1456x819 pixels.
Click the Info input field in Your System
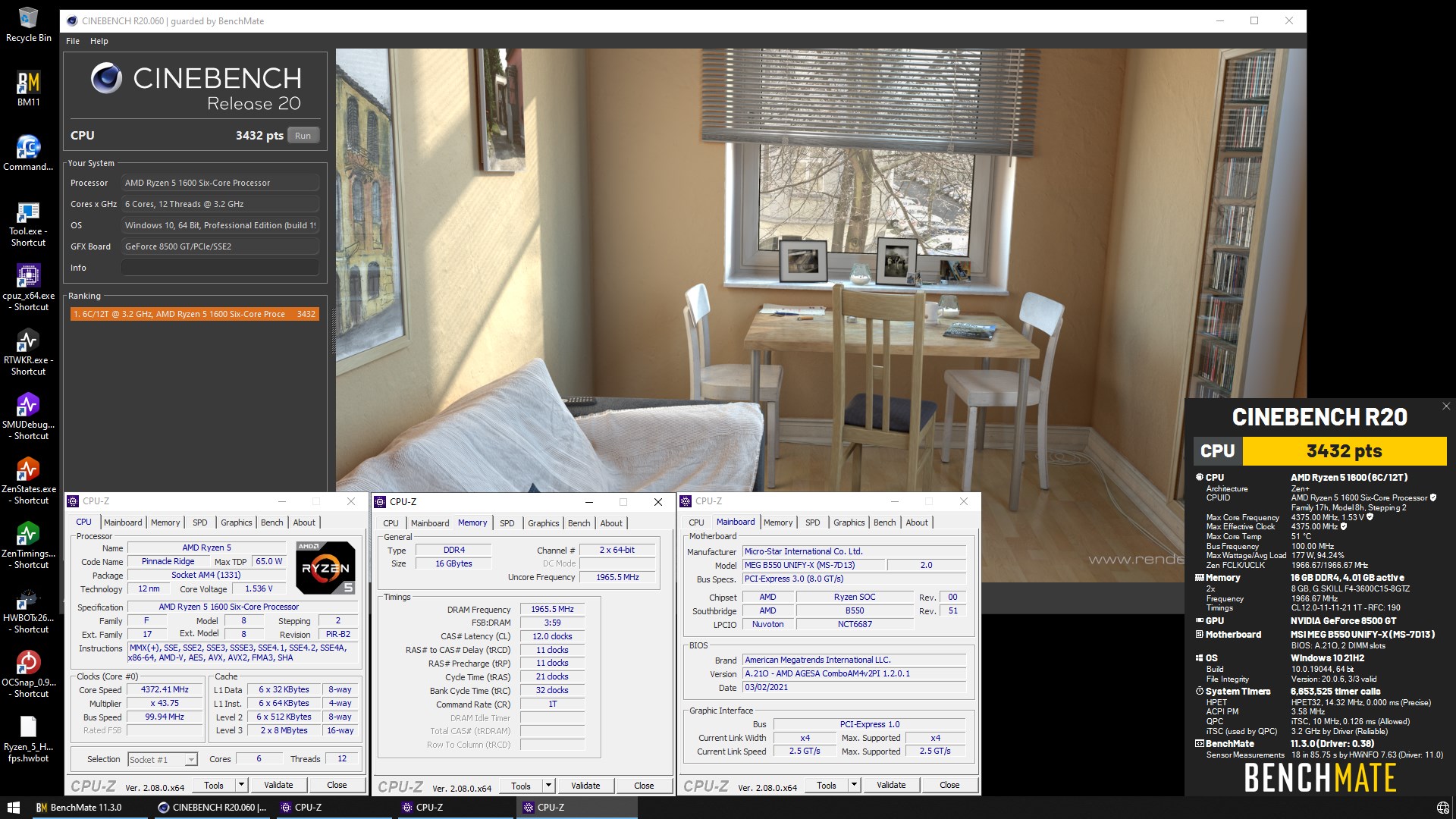(x=220, y=268)
